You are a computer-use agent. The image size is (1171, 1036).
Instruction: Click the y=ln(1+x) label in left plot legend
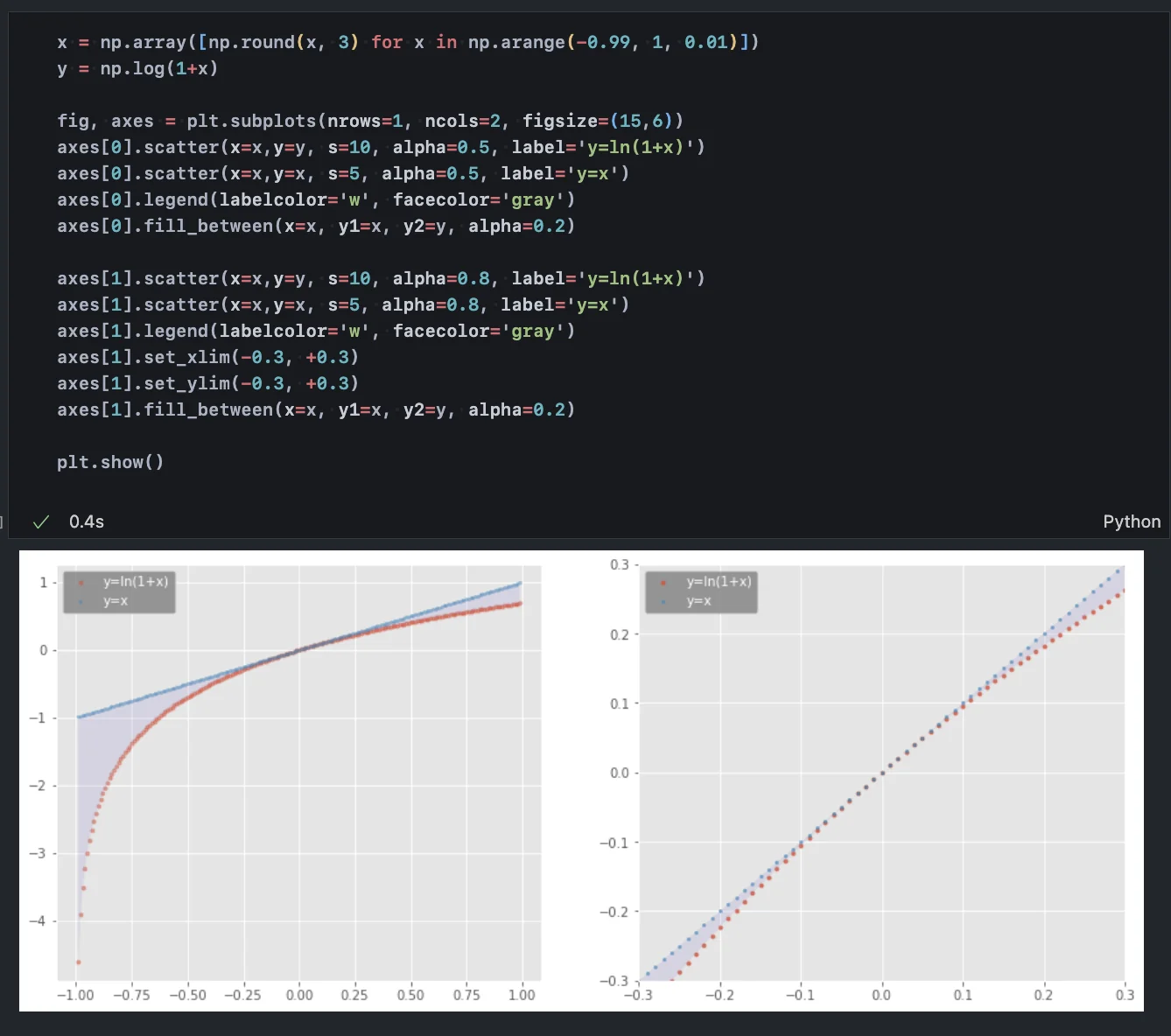click(x=135, y=582)
